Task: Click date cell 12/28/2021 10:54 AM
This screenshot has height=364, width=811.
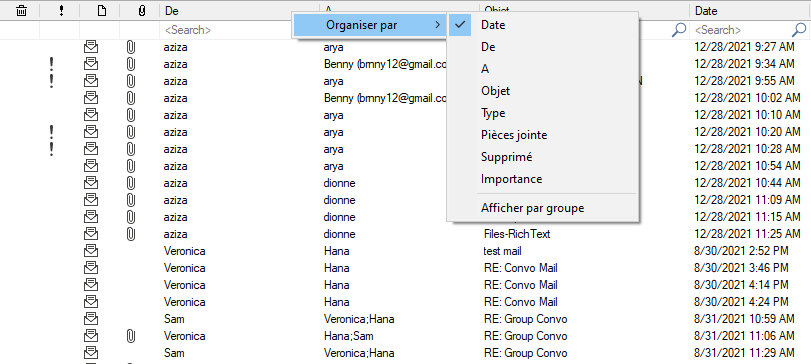Action: (x=747, y=166)
